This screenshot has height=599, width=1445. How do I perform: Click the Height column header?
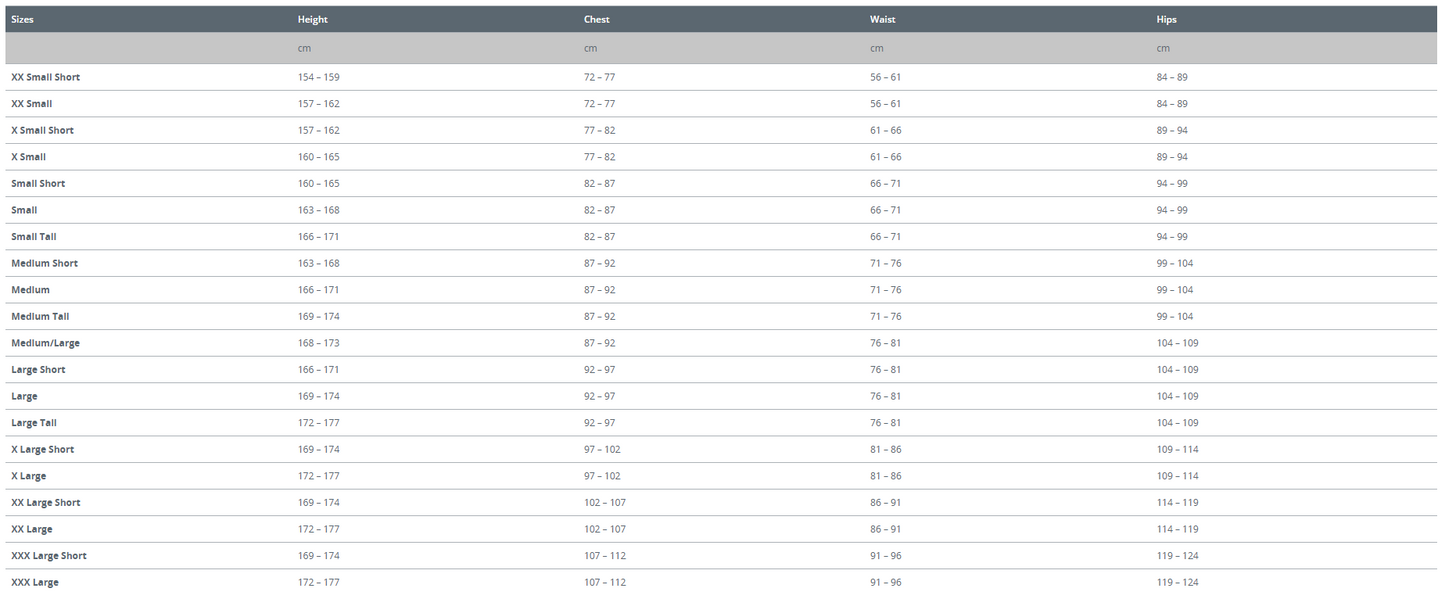click(312, 20)
